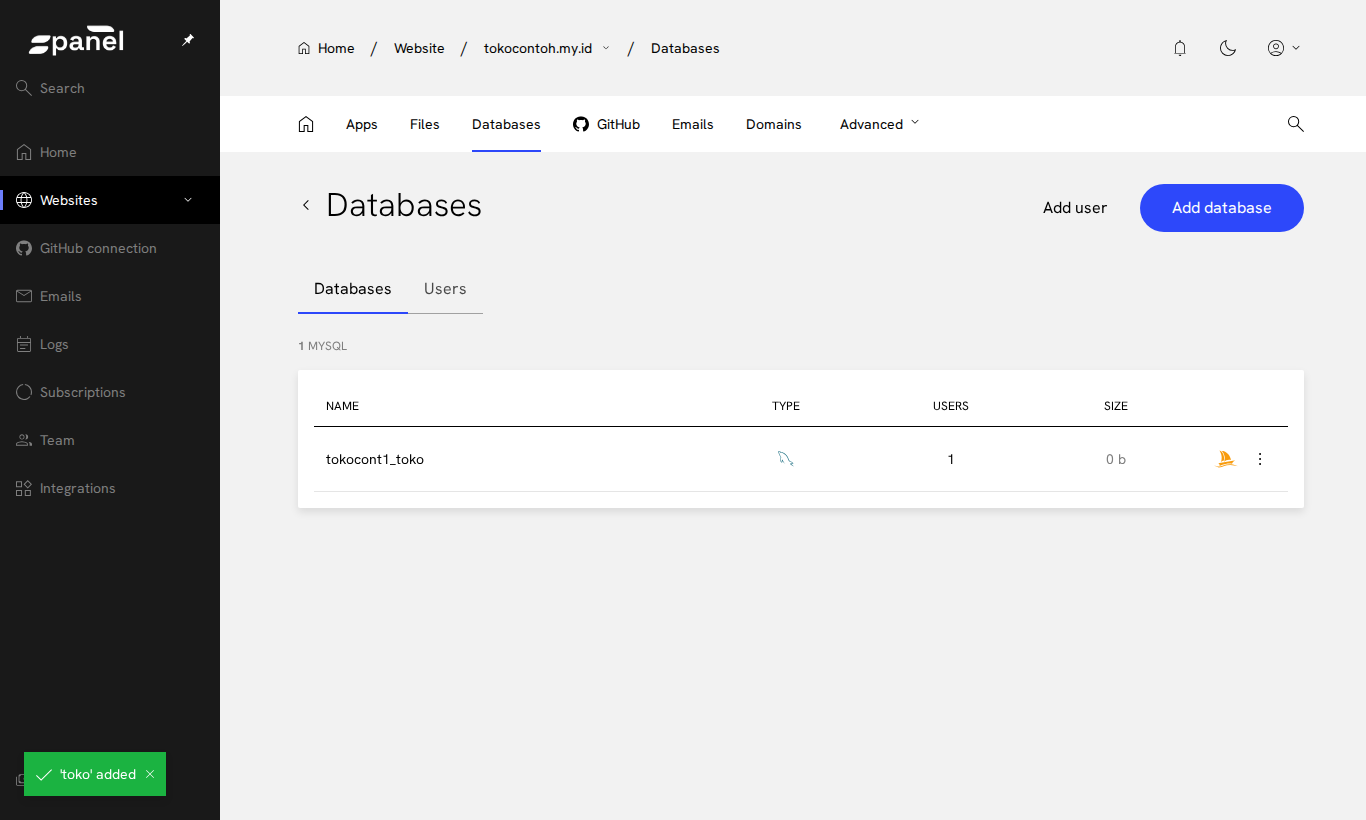Click the site home icon tab
This screenshot has width=1366, height=820.
point(306,124)
